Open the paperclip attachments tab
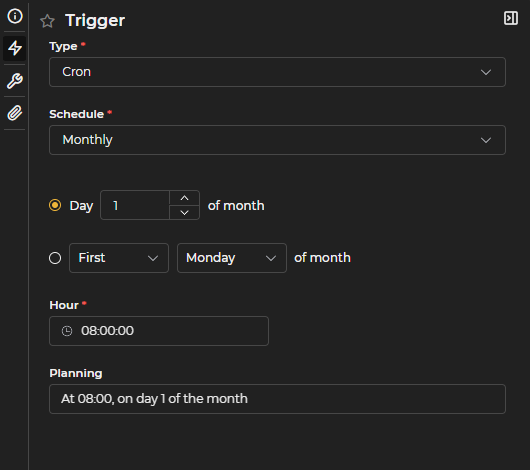Viewport: 530px width, 470px height. coord(15,113)
